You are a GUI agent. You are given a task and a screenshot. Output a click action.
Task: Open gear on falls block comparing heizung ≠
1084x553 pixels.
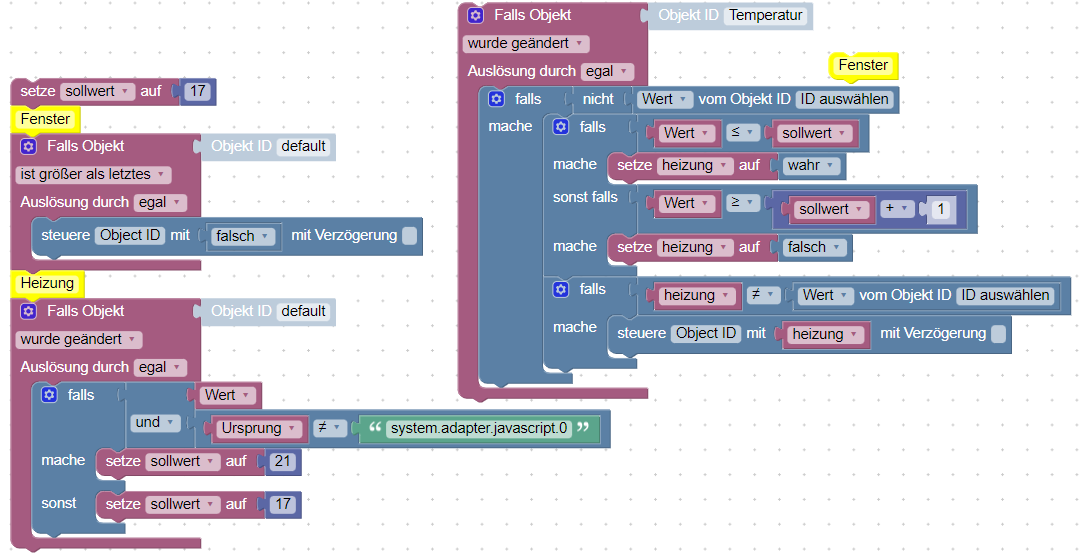point(561,289)
